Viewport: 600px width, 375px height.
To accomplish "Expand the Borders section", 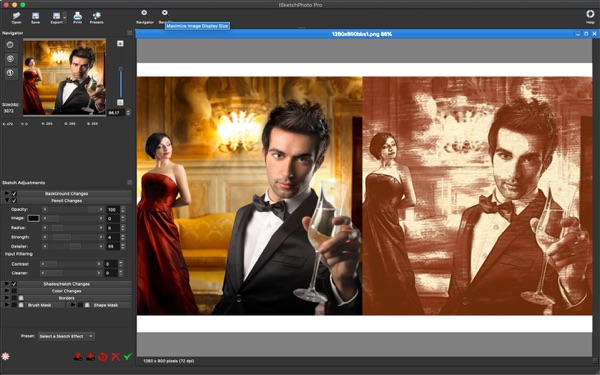I will click(7, 298).
